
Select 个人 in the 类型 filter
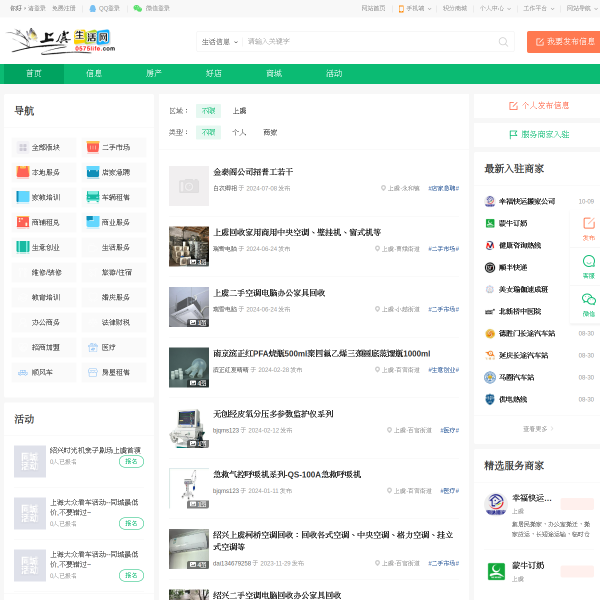pyautogui.click(x=239, y=132)
